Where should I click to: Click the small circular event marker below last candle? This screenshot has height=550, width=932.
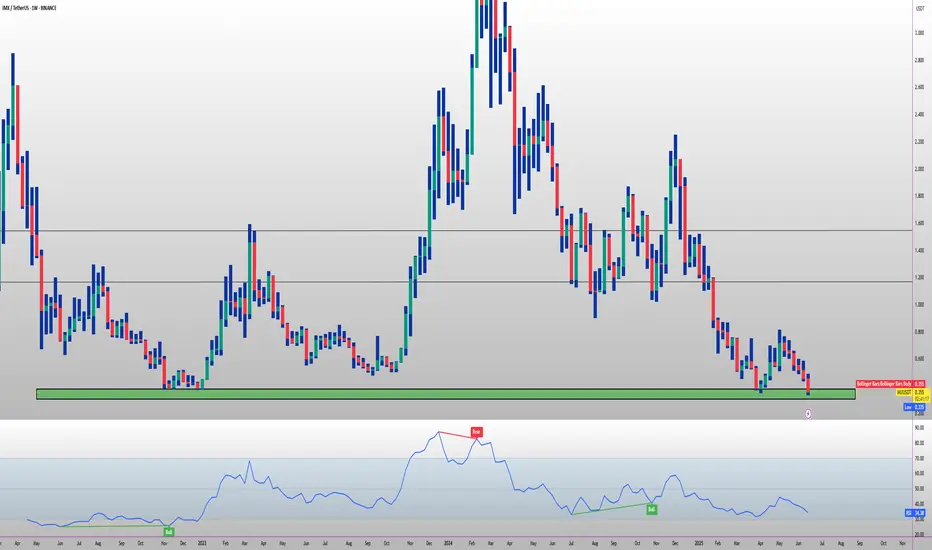(x=808, y=413)
